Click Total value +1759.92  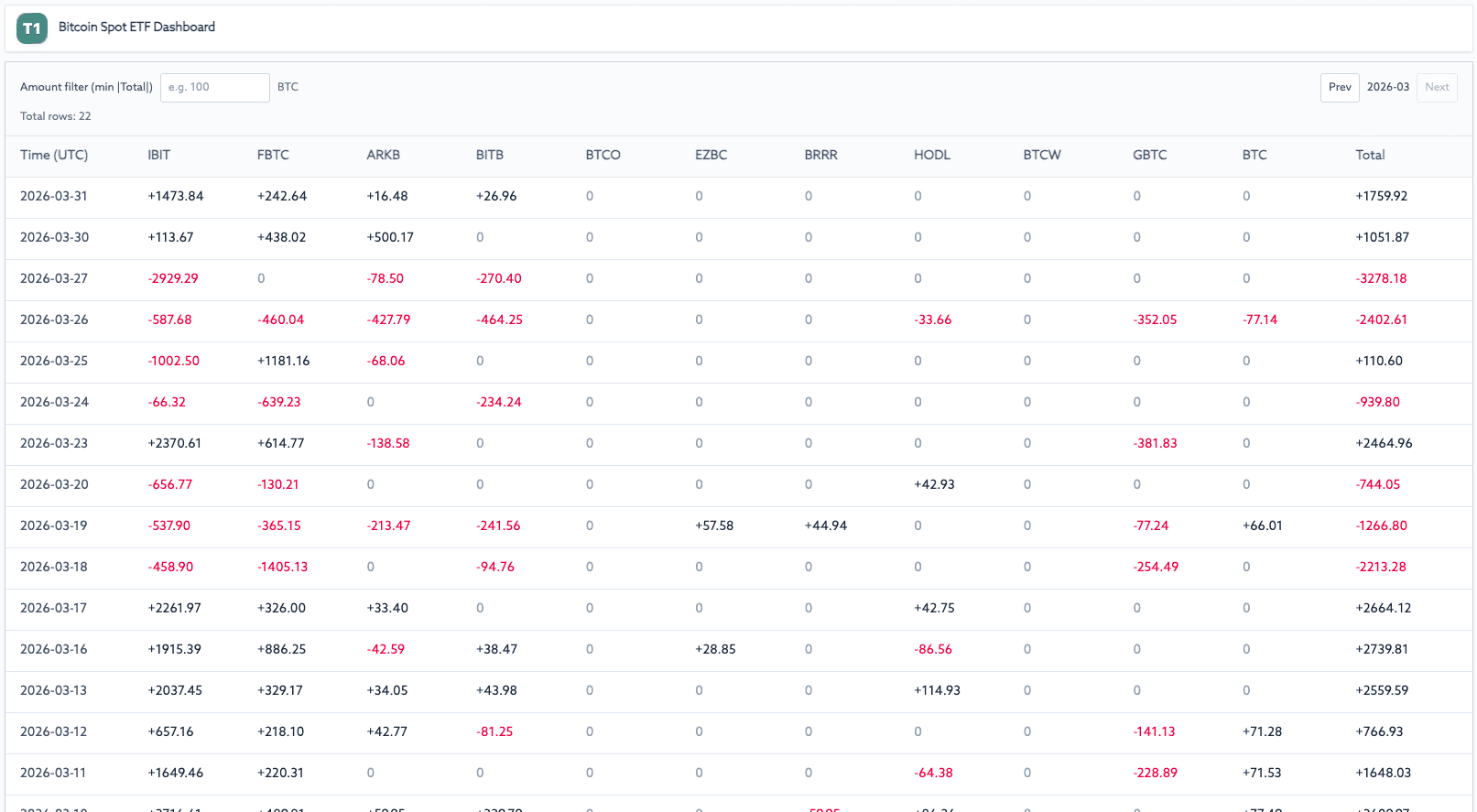coord(1382,197)
